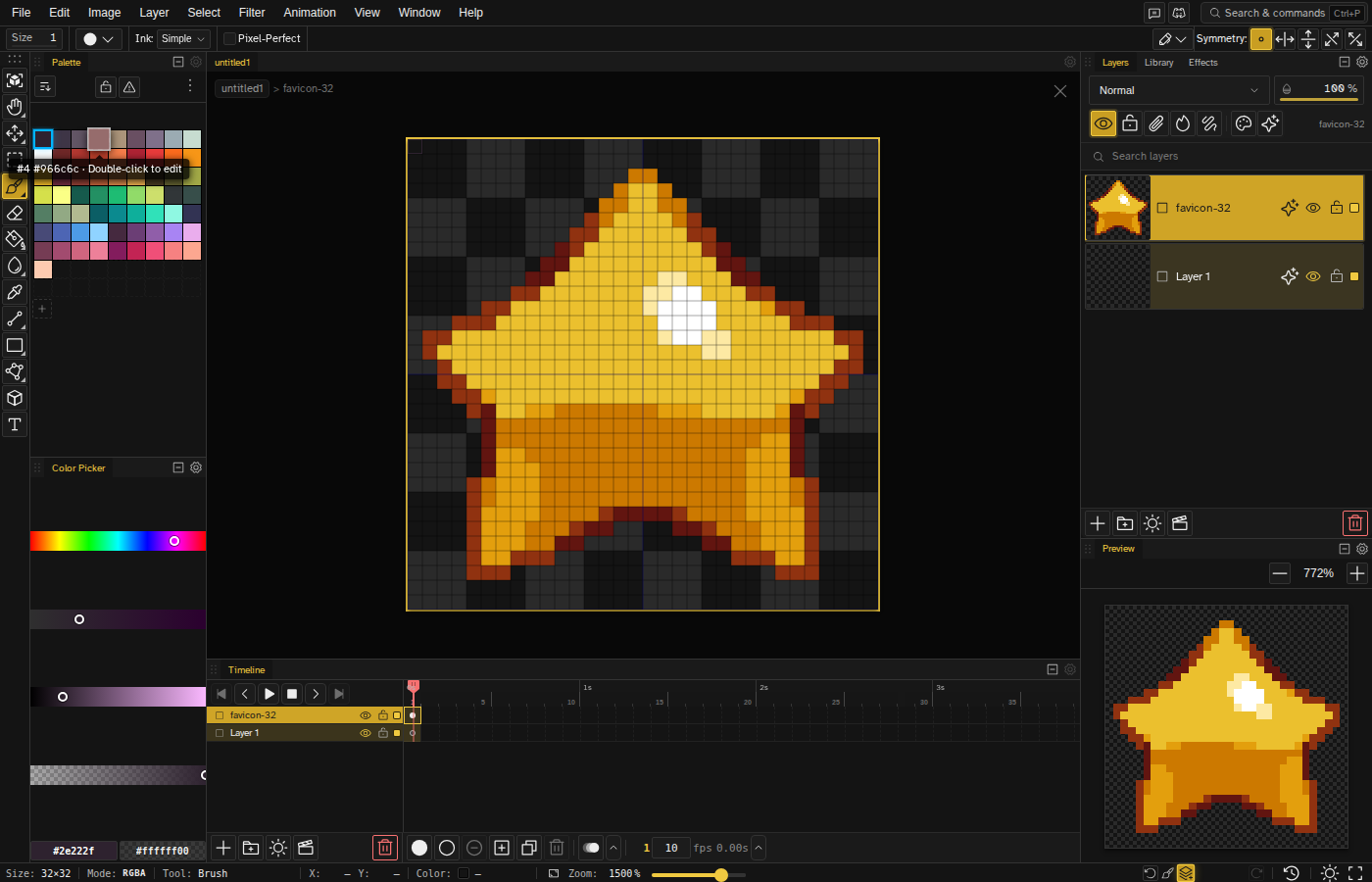Expand the fps options arrow in Timeline

coord(759,848)
